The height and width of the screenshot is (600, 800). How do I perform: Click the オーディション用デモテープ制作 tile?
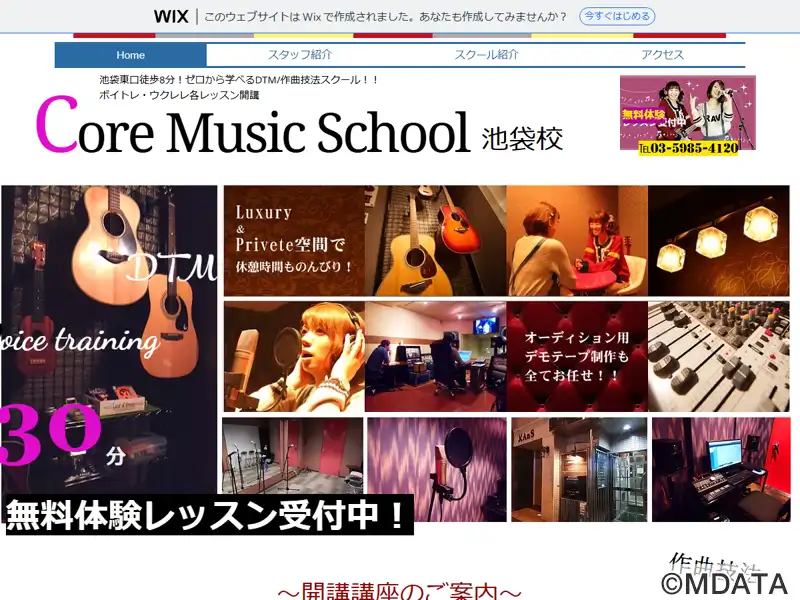pyautogui.click(x=577, y=356)
